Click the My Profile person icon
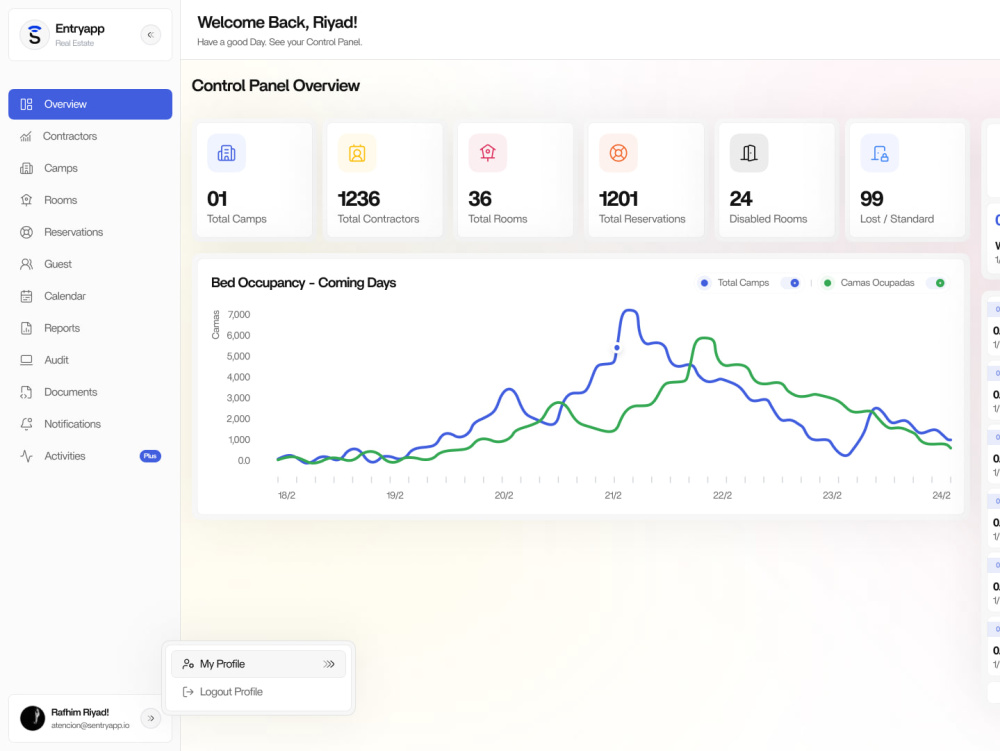The height and width of the screenshot is (751, 1000). (x=188, y=664)
